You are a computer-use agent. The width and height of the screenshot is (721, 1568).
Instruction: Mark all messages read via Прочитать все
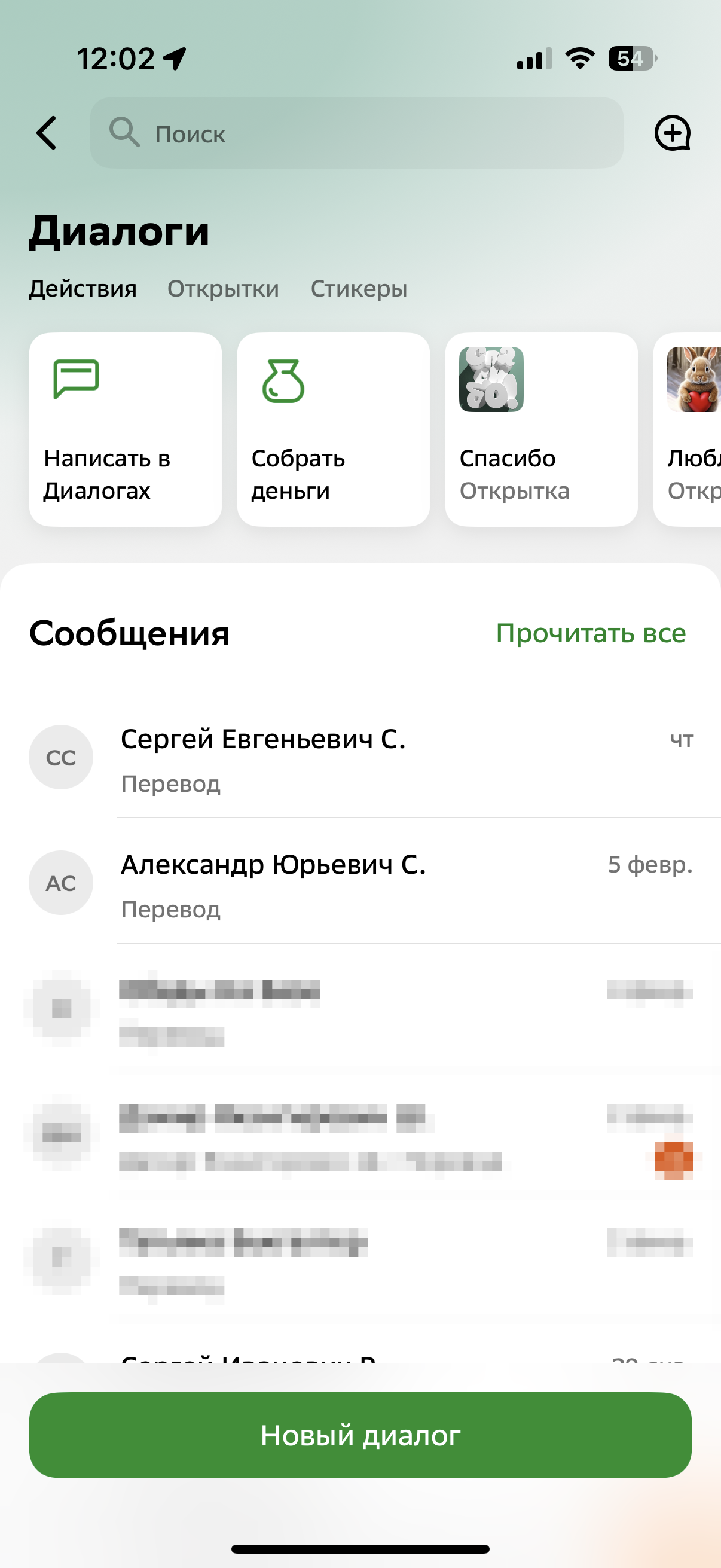pyautogui.click(x=591, y=633)
